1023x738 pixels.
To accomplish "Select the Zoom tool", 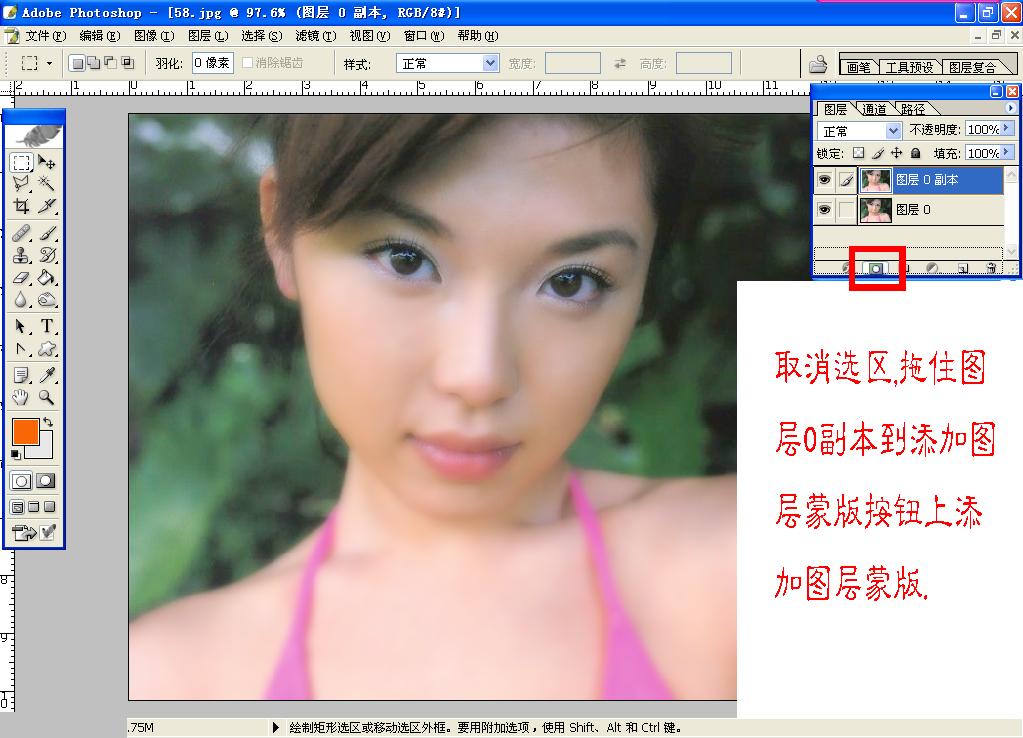I will click(x=46, y=397).
